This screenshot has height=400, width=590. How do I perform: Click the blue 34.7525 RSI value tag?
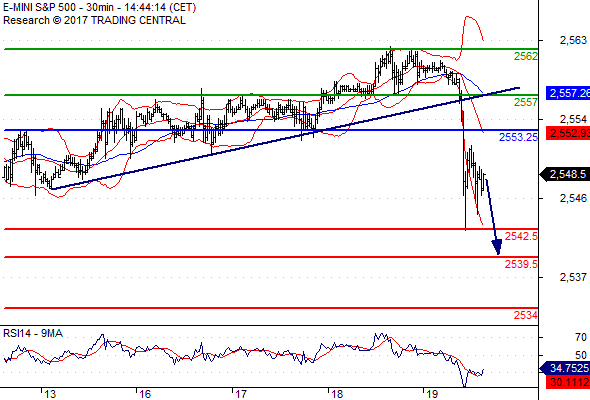pyautogui.click(x=565, y=368)
